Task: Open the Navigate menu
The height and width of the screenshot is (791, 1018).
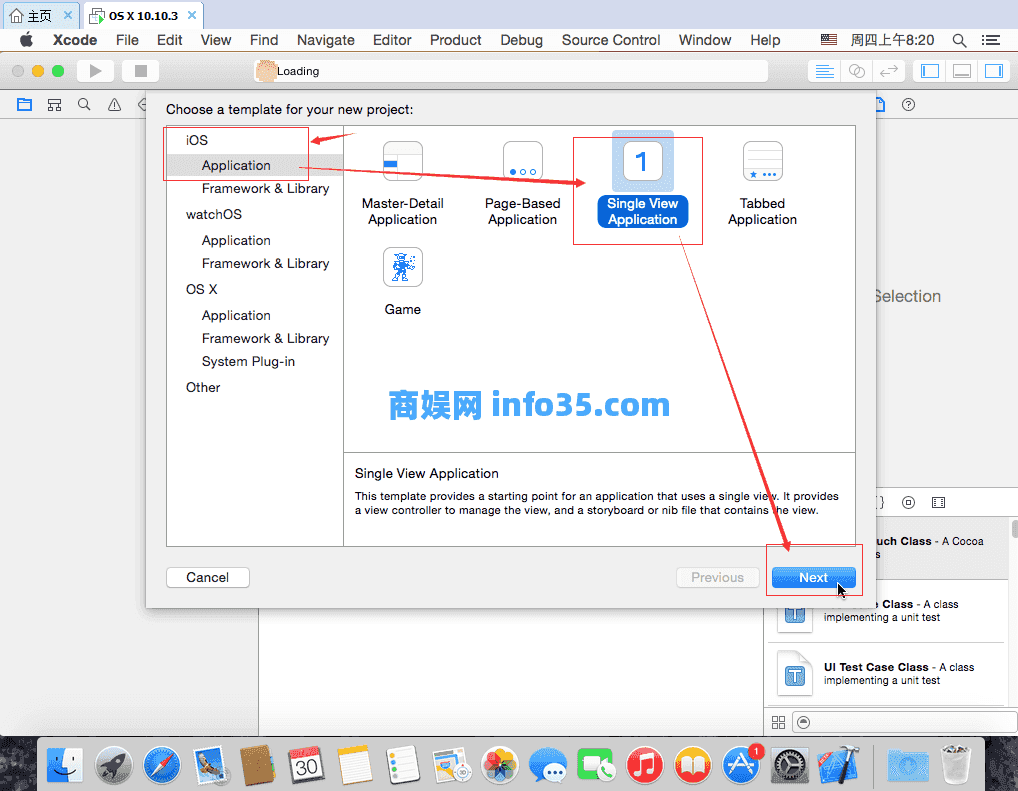Action: [326, 40]
